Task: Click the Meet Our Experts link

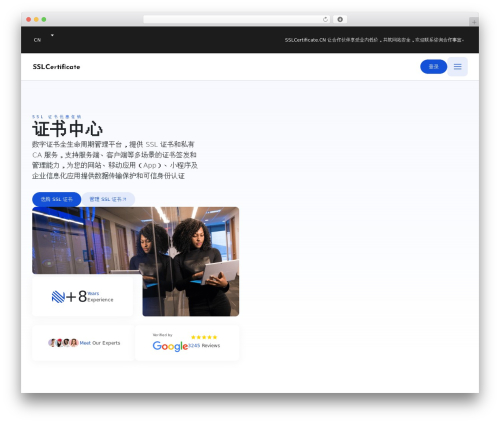Action: (100, 343)
